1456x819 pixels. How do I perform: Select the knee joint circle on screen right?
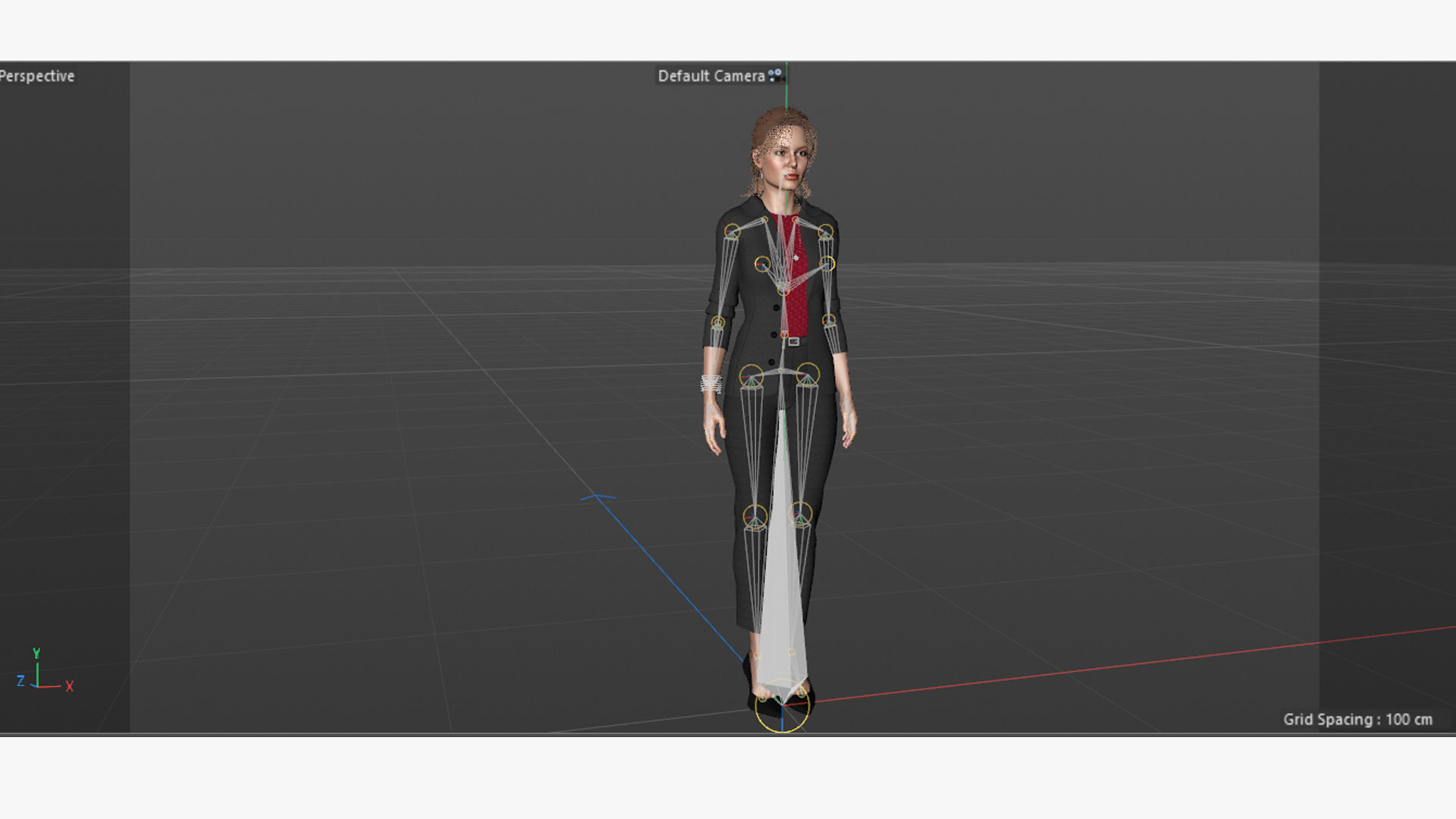(x=801, y=514)
